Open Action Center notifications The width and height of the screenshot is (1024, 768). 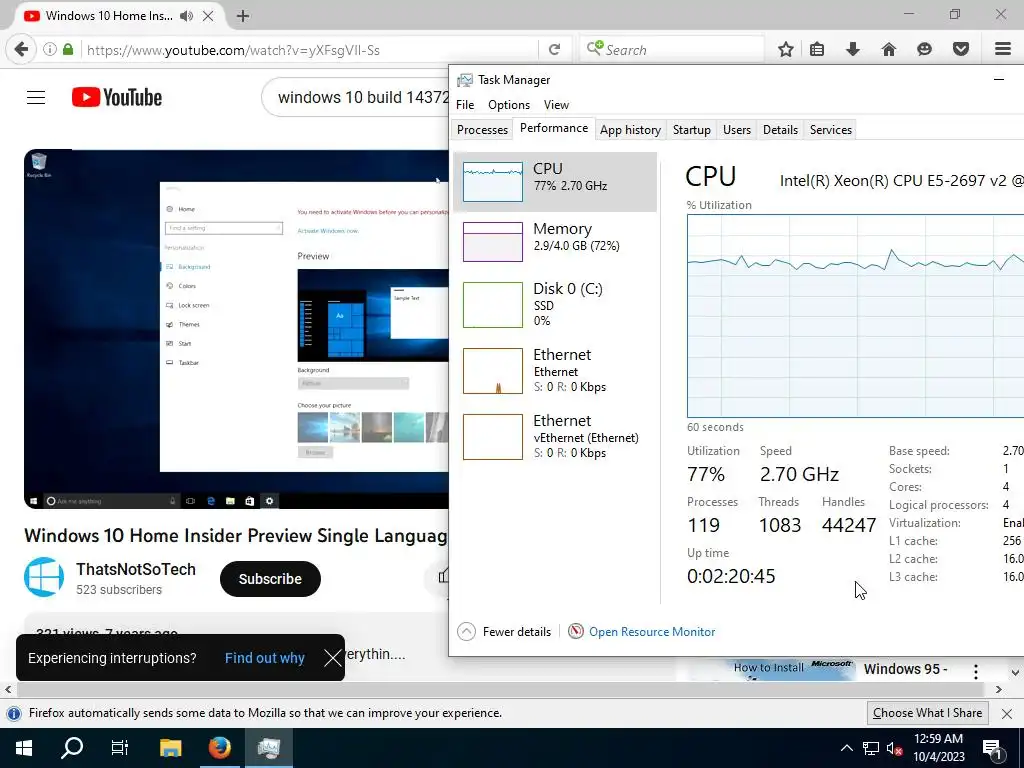[x=993, y=750]
